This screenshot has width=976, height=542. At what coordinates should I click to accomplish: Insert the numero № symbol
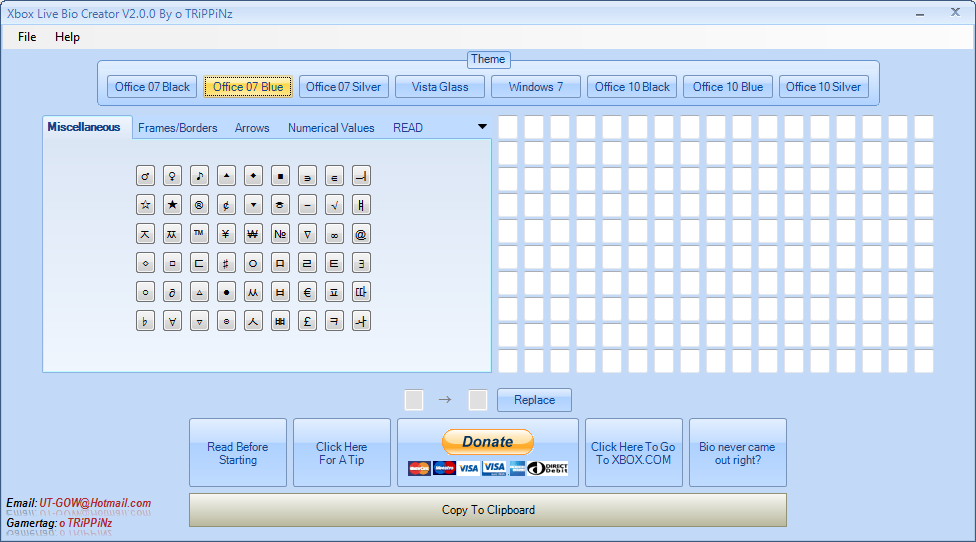[280, 234]
